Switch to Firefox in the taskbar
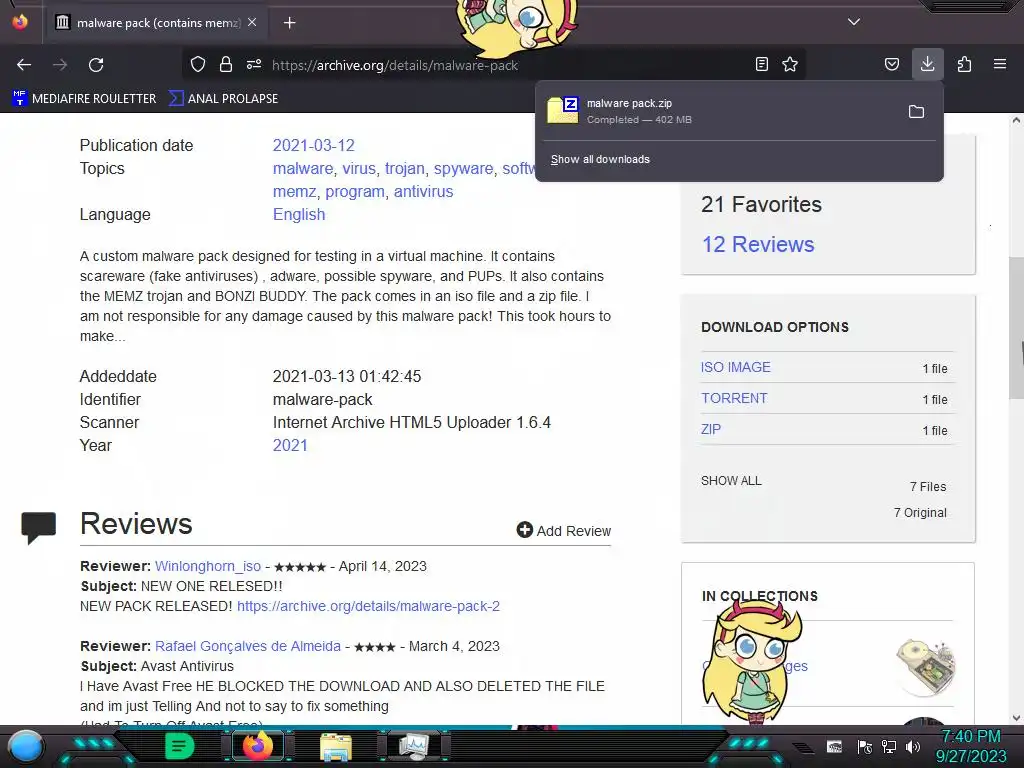 tap(257, 746)
